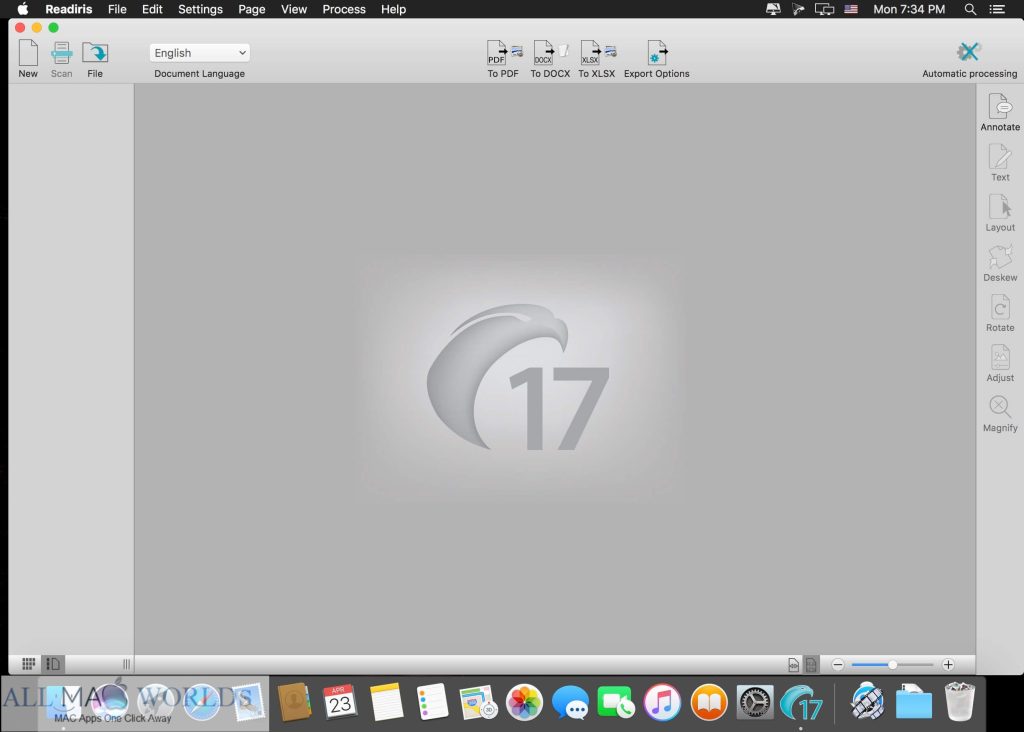Click fit-to-width page icon

(x=793, y=665)
